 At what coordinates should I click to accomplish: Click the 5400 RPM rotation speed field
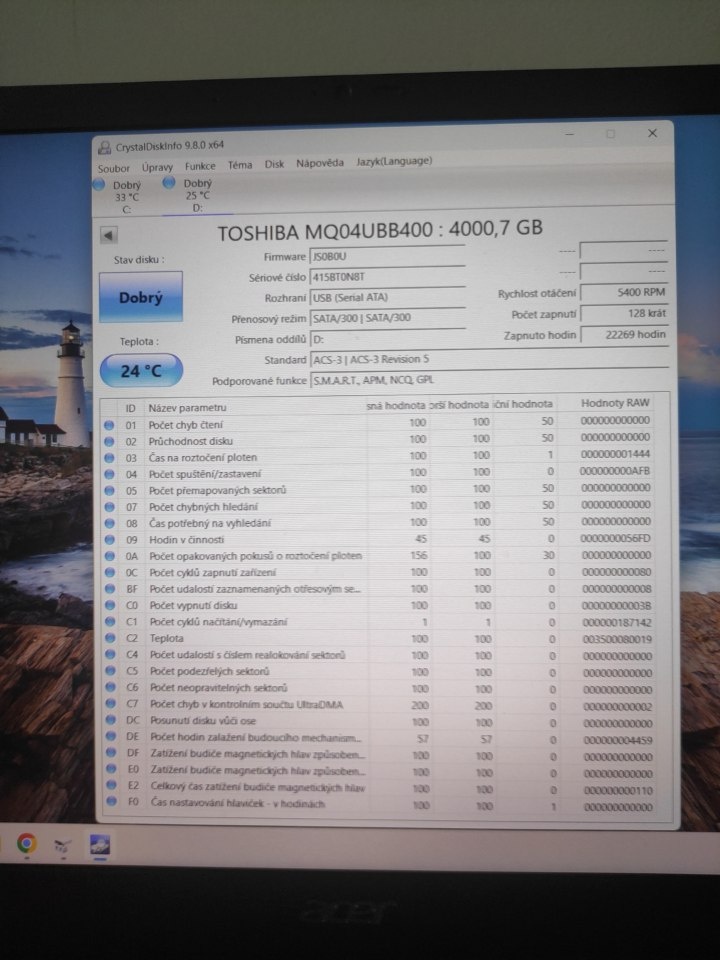(x=623, y=293)
